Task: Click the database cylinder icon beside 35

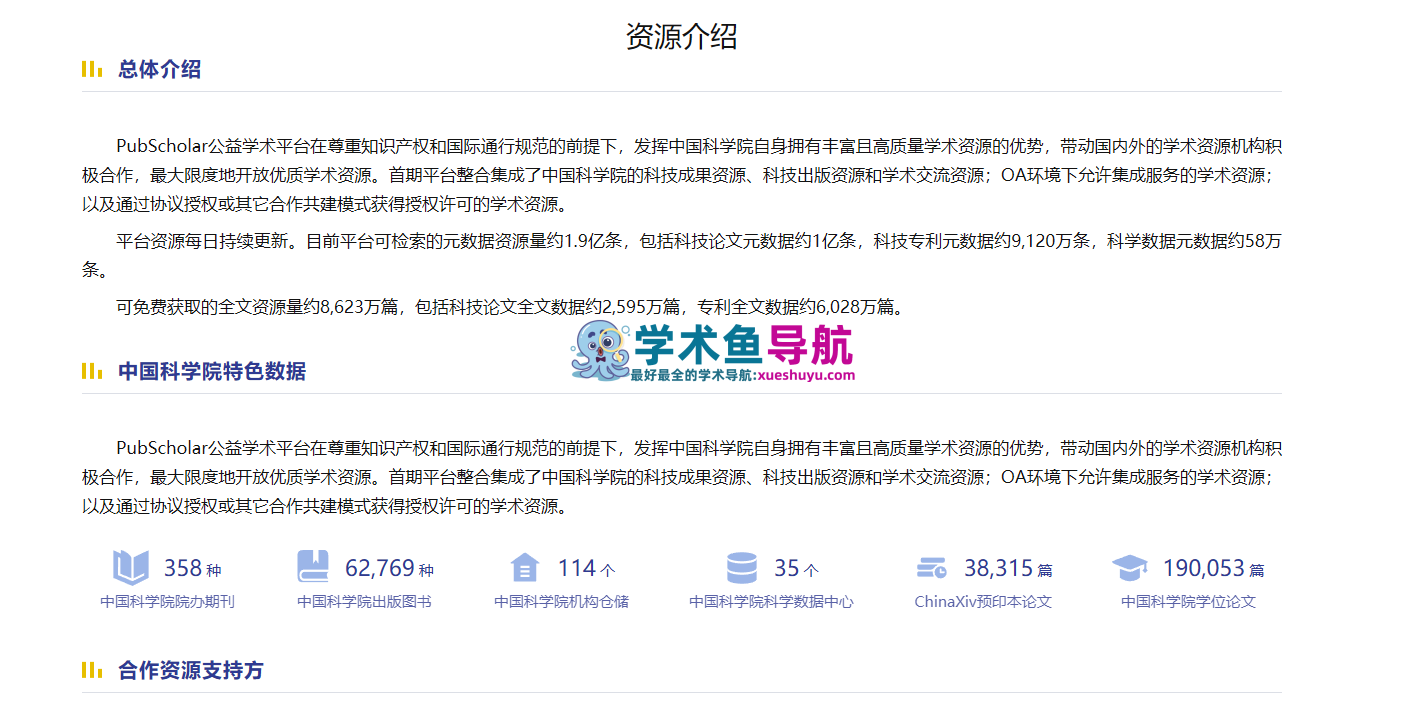Action: [x=741, y=568]
